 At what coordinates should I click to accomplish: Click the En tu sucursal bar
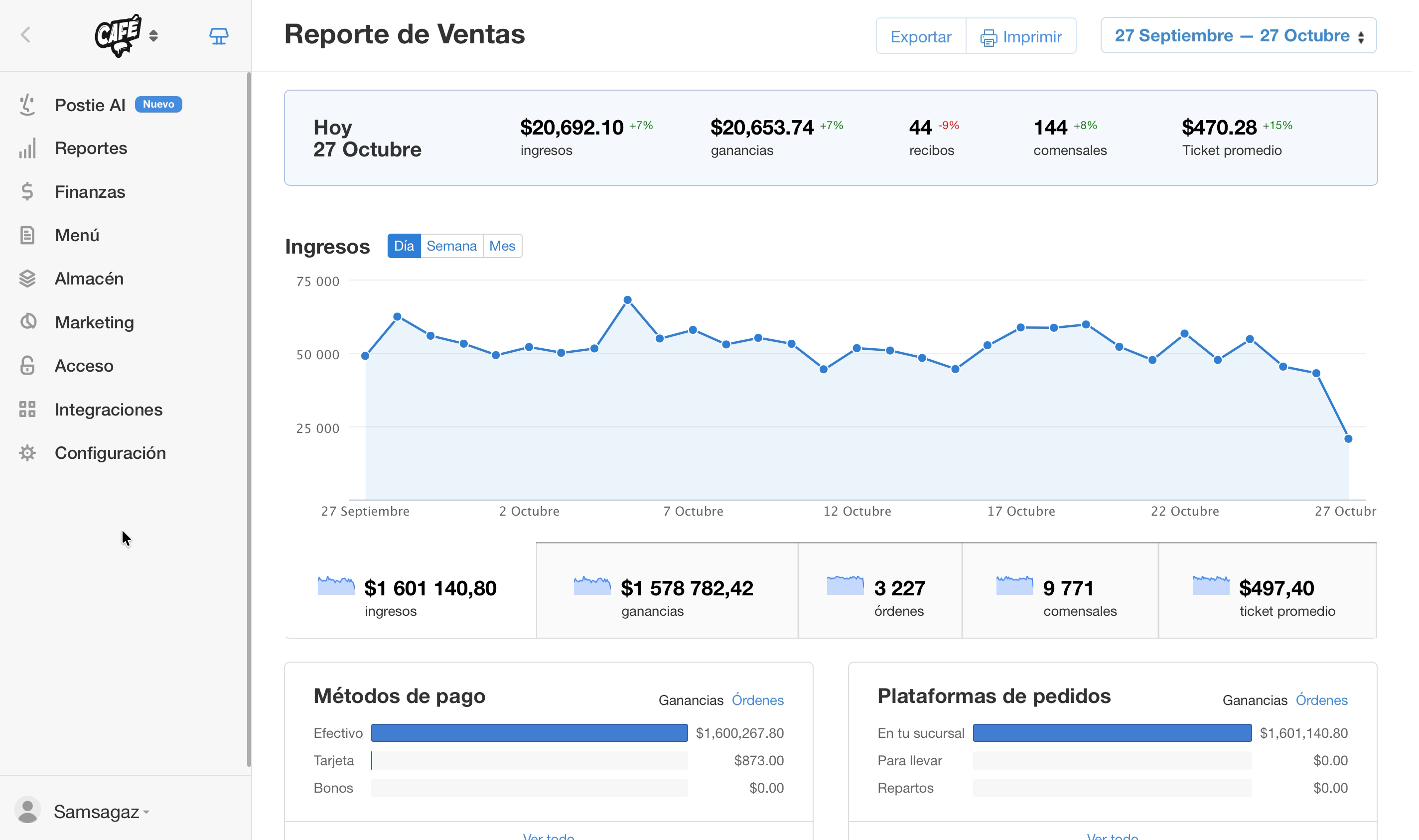point(1112,733)
